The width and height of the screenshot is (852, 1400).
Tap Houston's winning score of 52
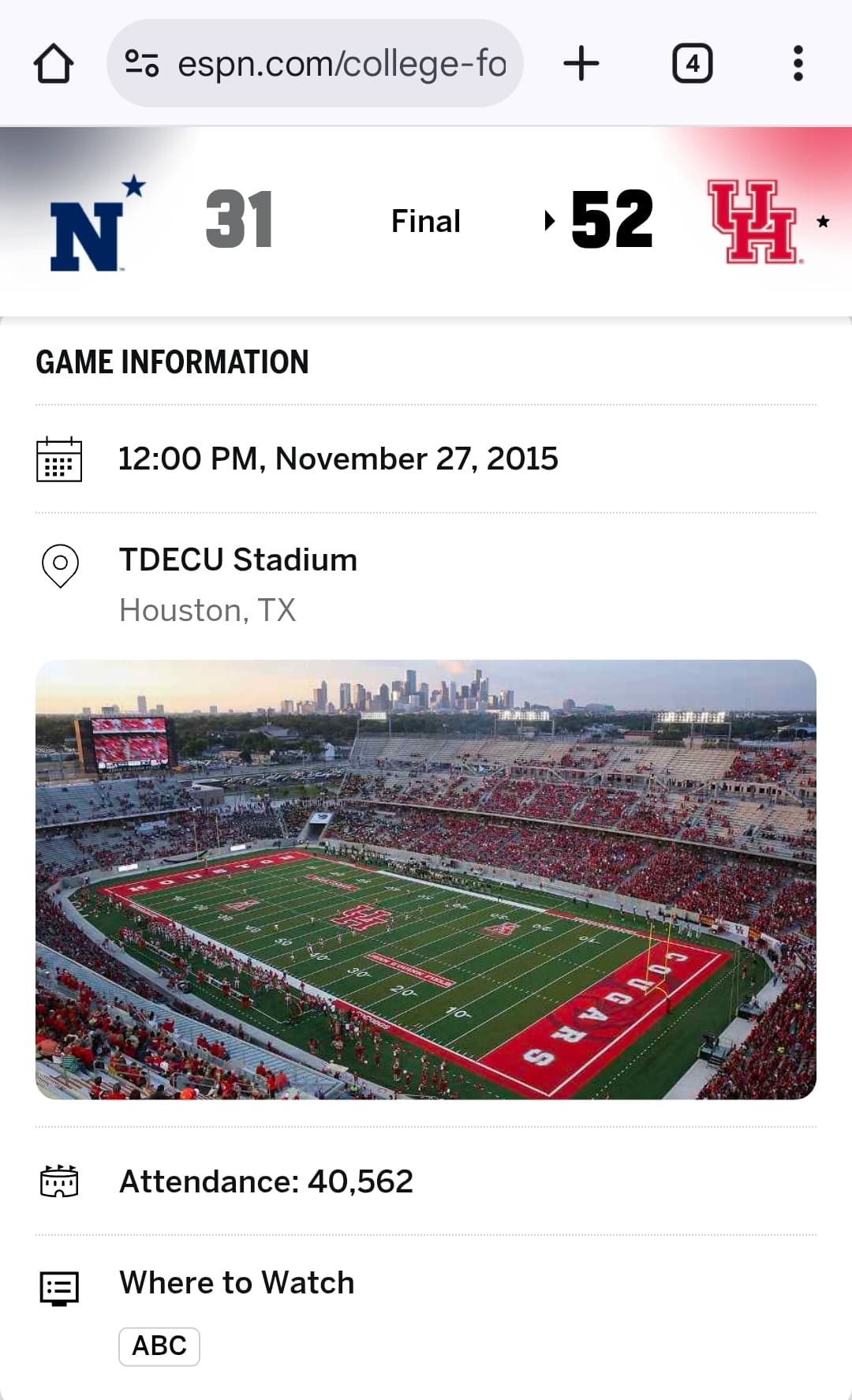pyautogui.click(x=612, y=220)
